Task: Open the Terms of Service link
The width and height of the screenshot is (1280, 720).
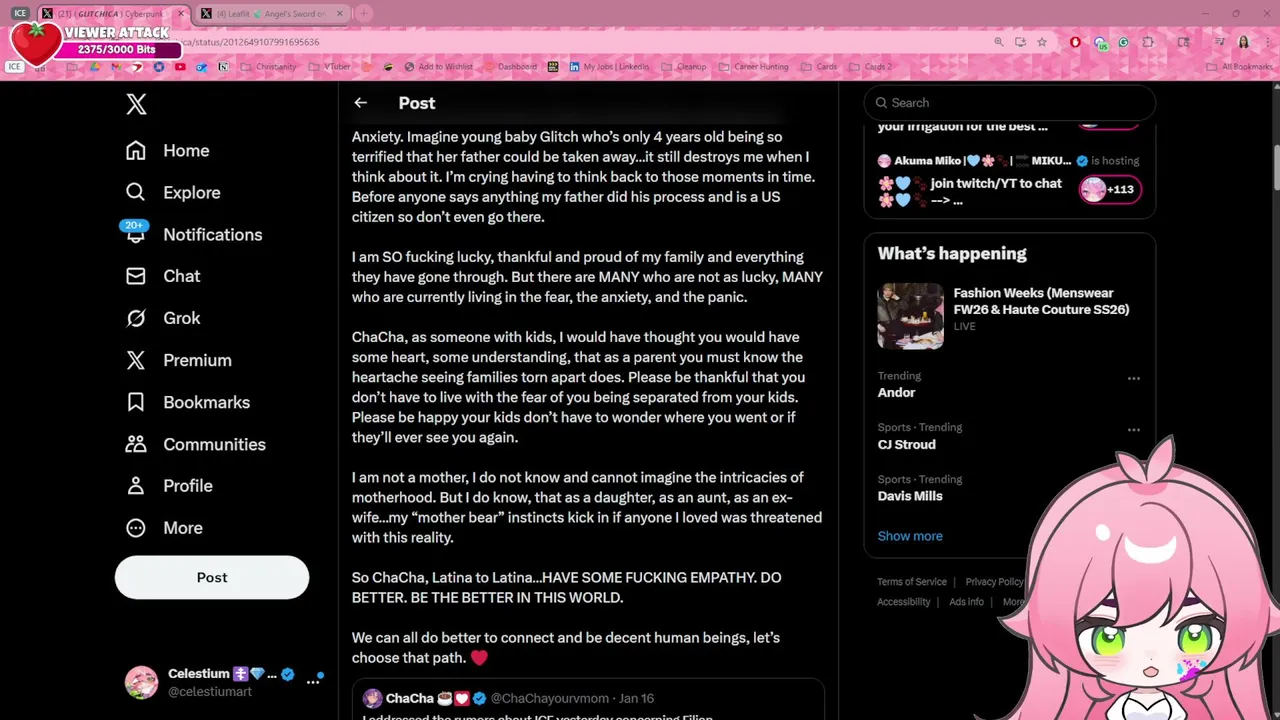Action: pos(912,582)
